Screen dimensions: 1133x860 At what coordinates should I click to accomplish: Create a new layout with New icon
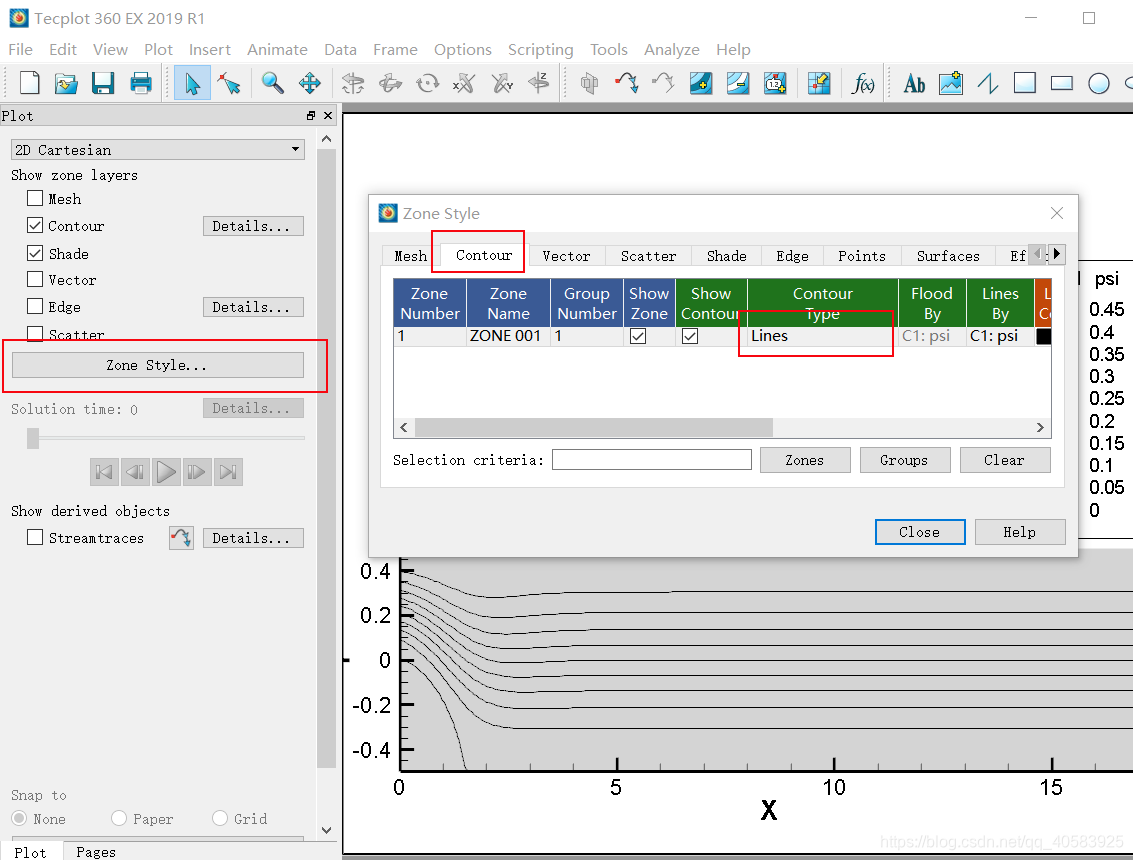30,83
